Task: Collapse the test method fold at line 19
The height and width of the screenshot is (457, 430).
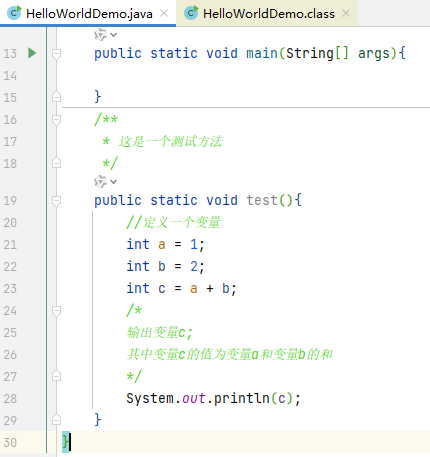Action: point(56,201)
